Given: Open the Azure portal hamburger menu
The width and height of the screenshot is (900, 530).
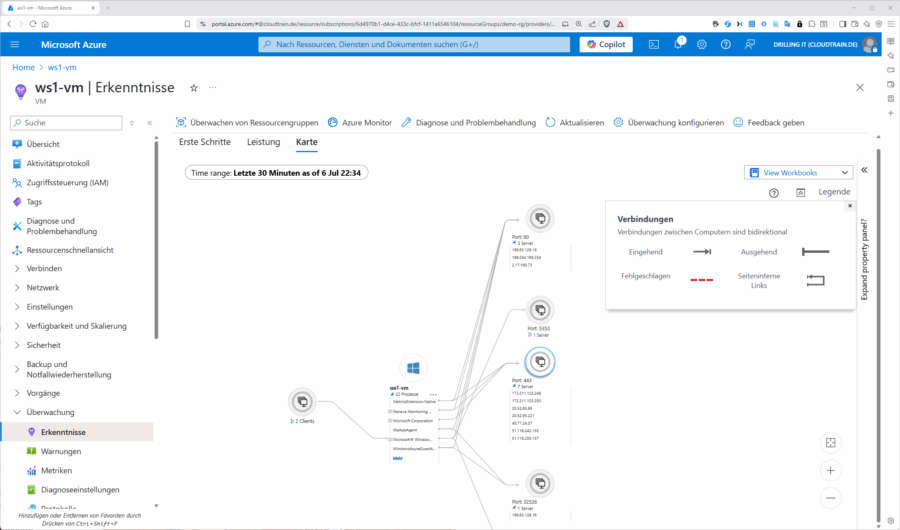Looking at the screenshot, I should 15,44.
